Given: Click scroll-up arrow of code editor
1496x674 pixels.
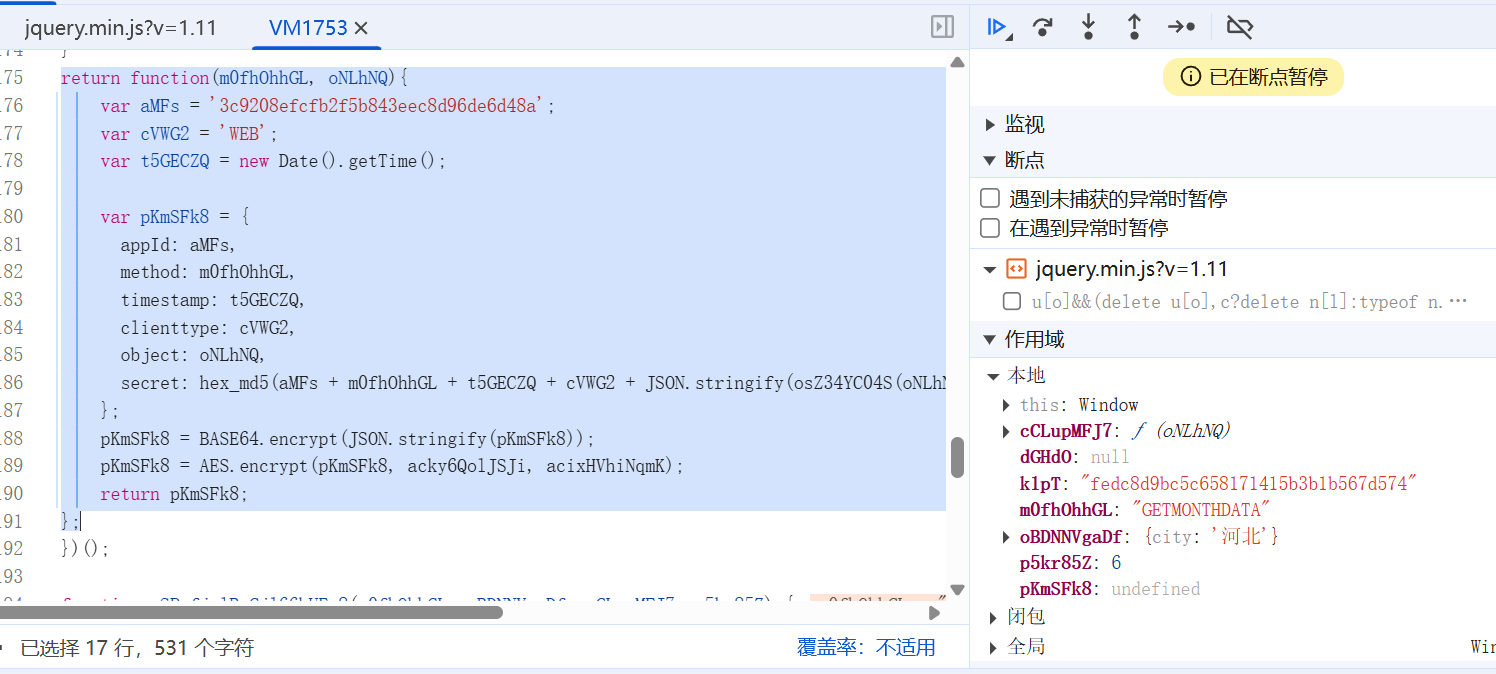Looking at the screenshot, I should [957, 62].
